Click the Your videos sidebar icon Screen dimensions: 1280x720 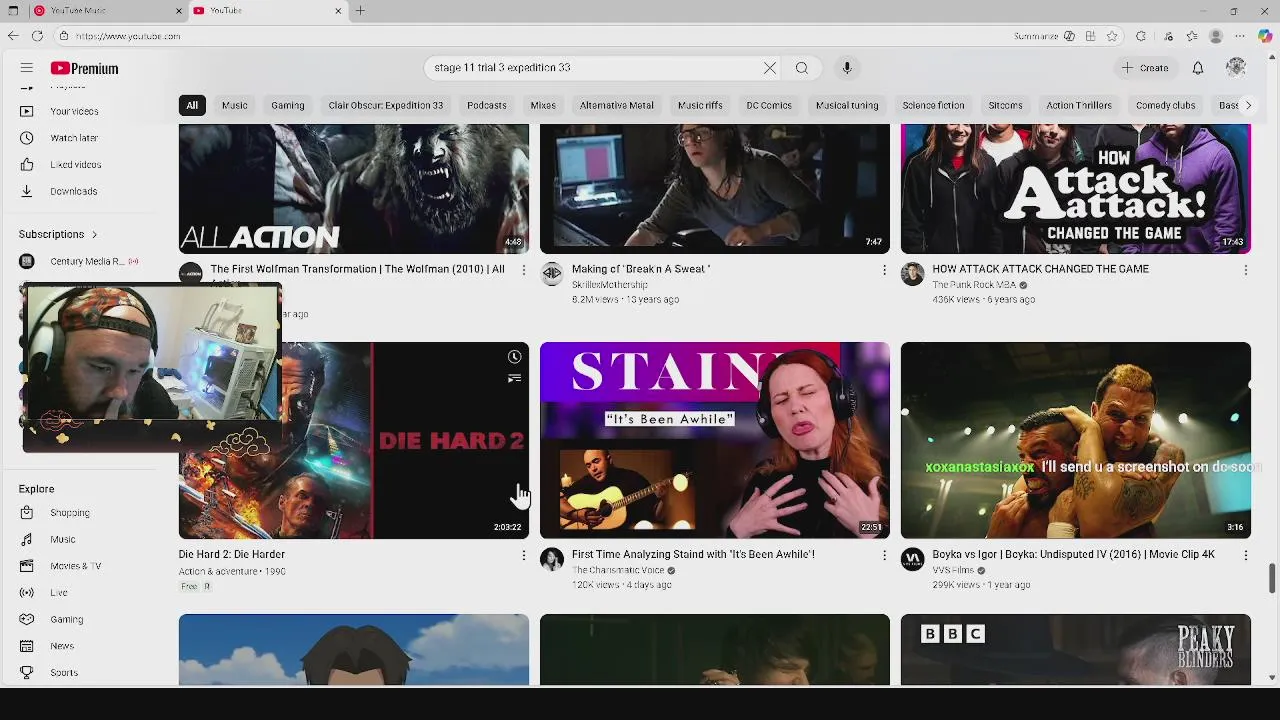pos(27,111)
